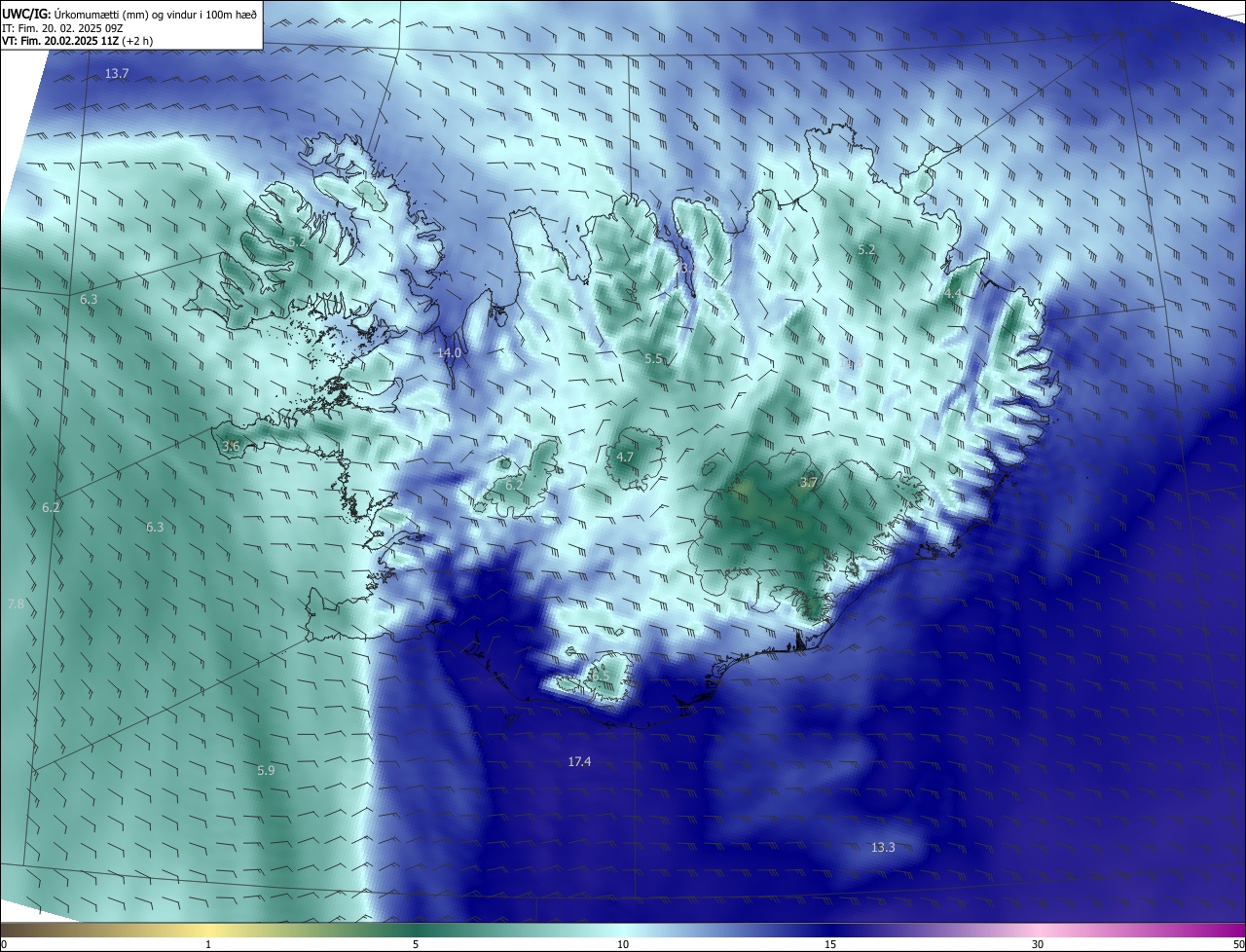This screenshot has width=1246, height=952.
Task: Click the 17.4 value label over the sea
Action: tap(579, 761)
